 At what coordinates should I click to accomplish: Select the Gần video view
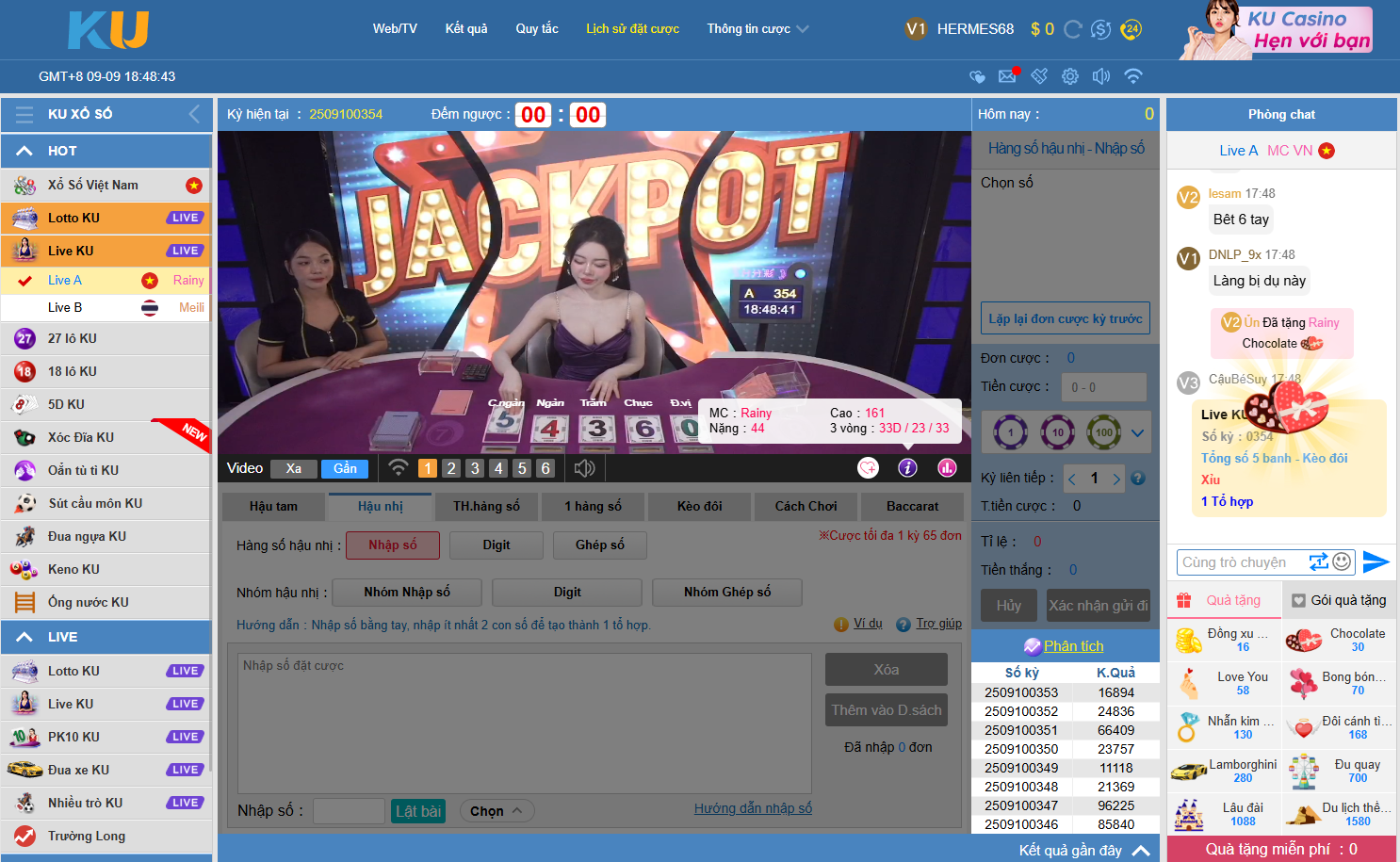(x=345, y=468)
